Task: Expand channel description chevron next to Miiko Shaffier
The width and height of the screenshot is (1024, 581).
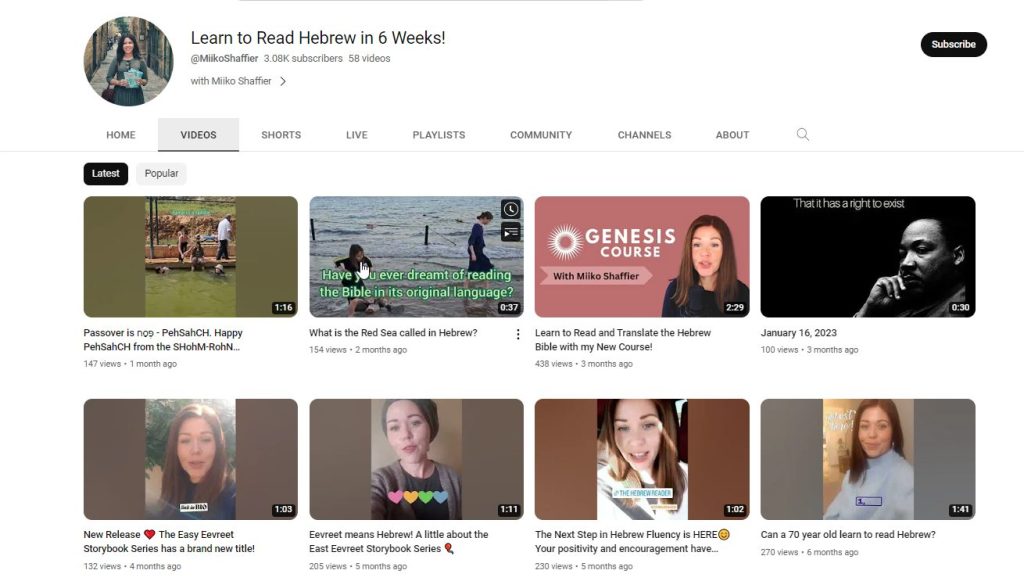Action: tap(283, 81)
